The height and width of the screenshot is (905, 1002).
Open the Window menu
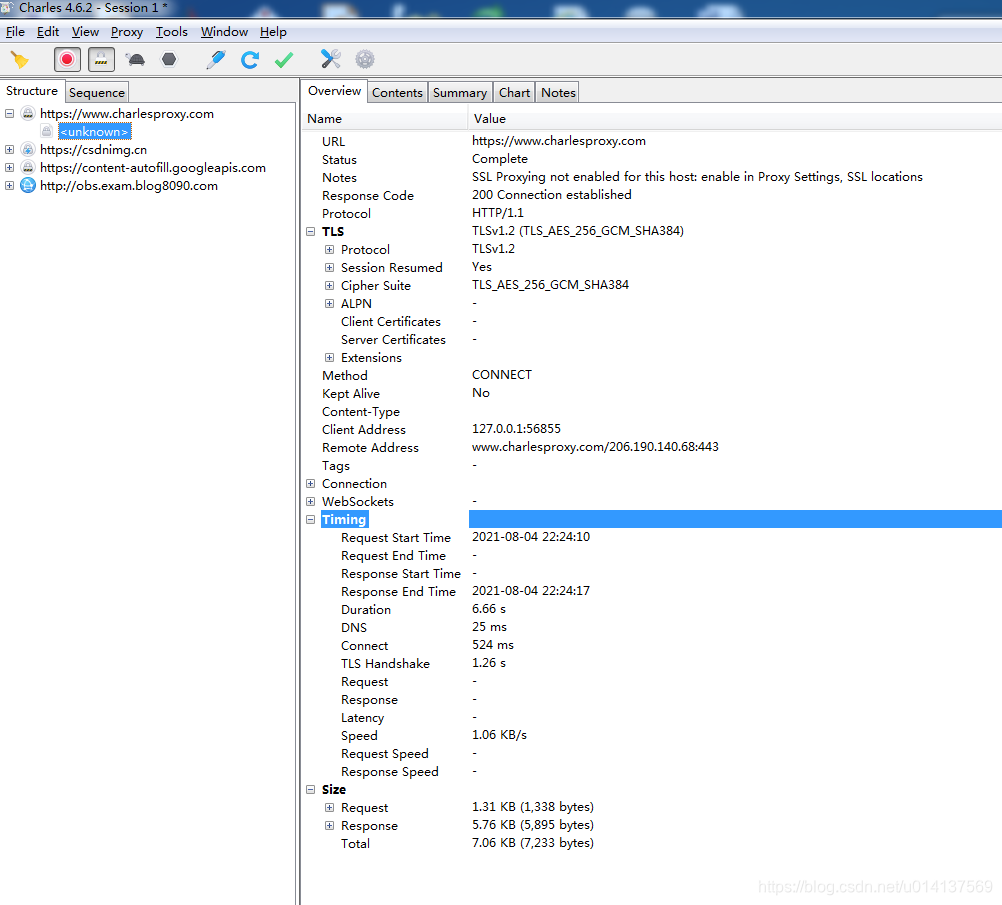point(224,32)
